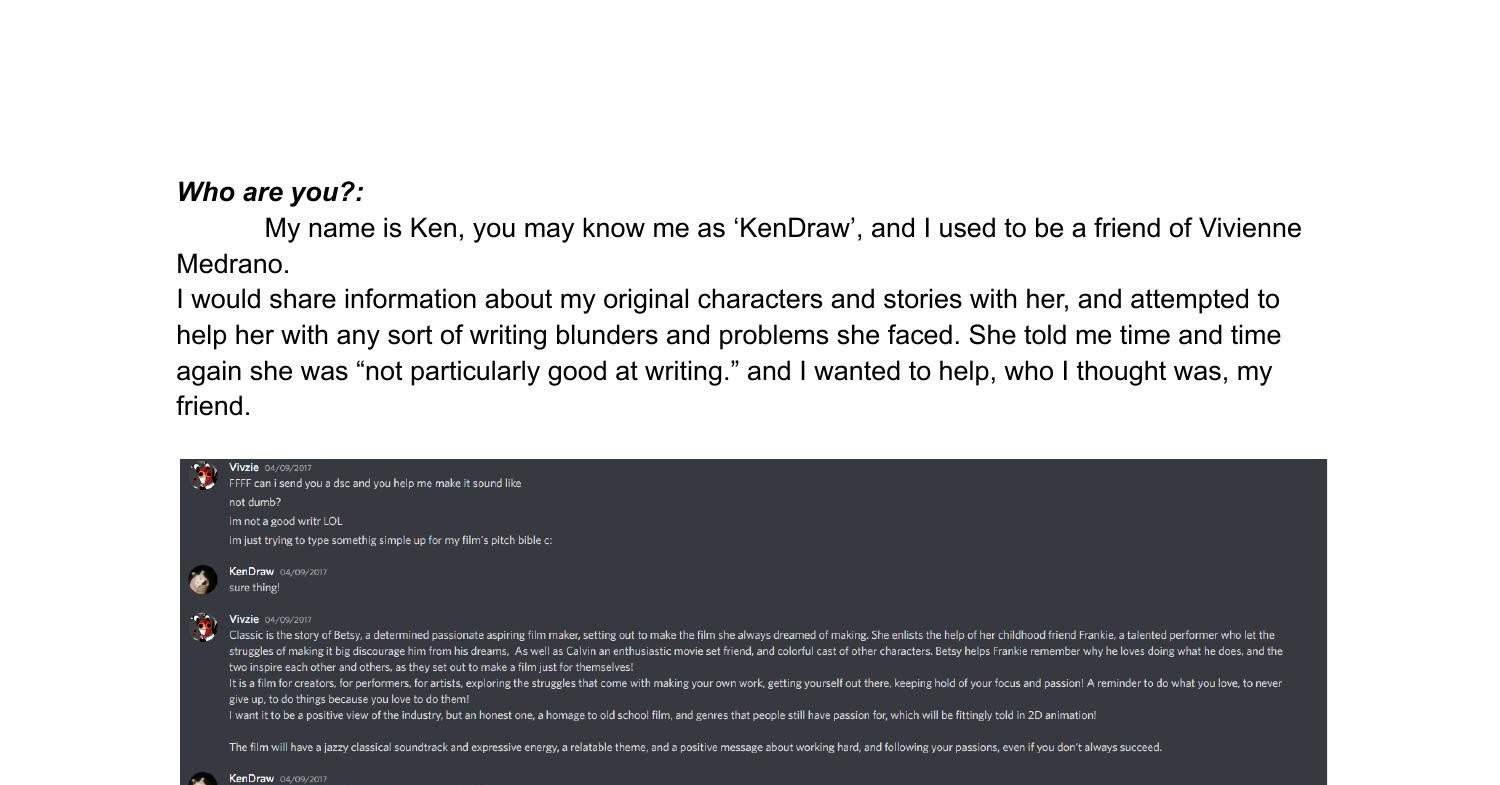The width and height of the screenshot is (1500, 785).
Task: Select the Vivzie username above 'Classic is the story'
Action: pyautogui.click(x=244, y=619)
